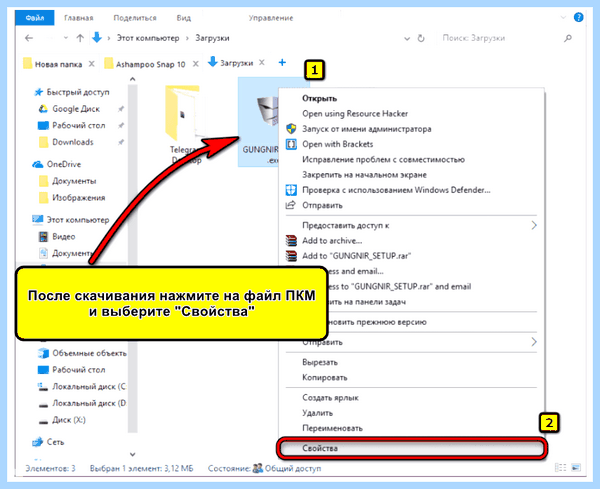Screen dimensions: 600x489
Task: Choose Исправление проблем с совместимостью
Action: 383,160
